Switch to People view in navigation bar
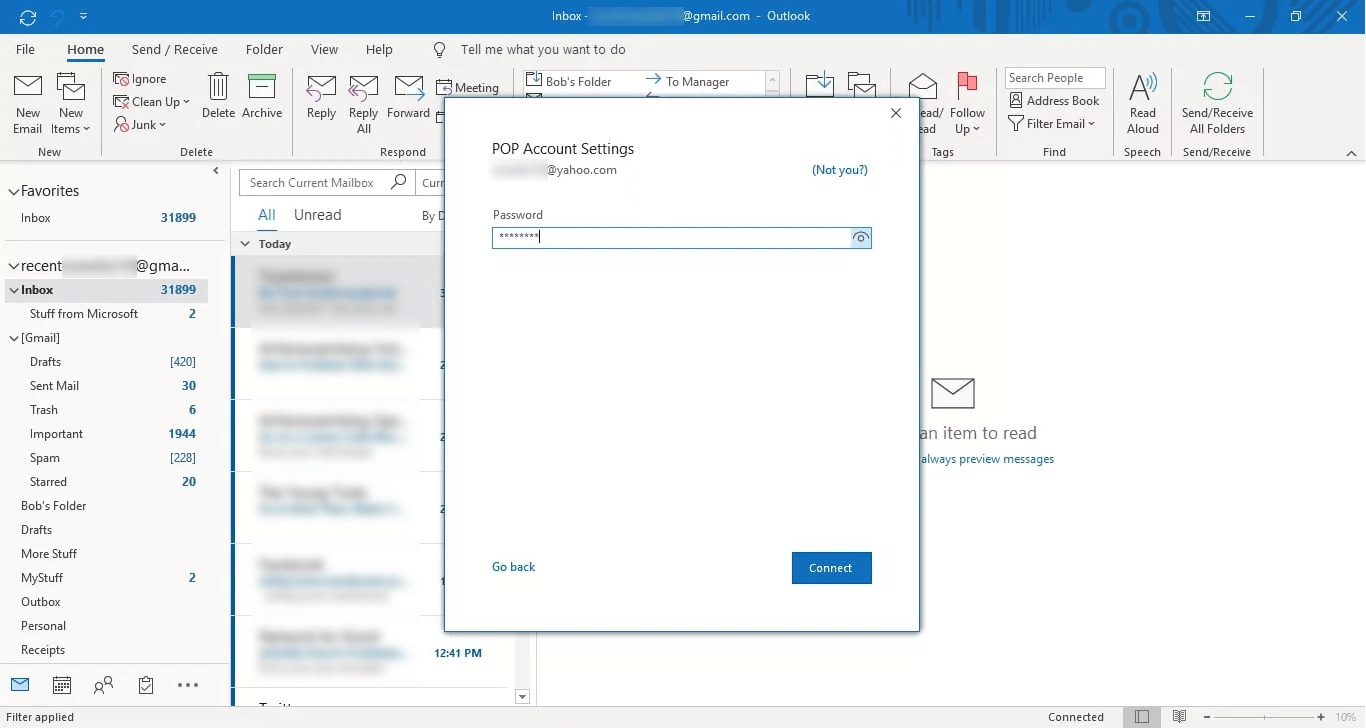The height and width of the screenshot is (728, 1366). click(103, 685)
